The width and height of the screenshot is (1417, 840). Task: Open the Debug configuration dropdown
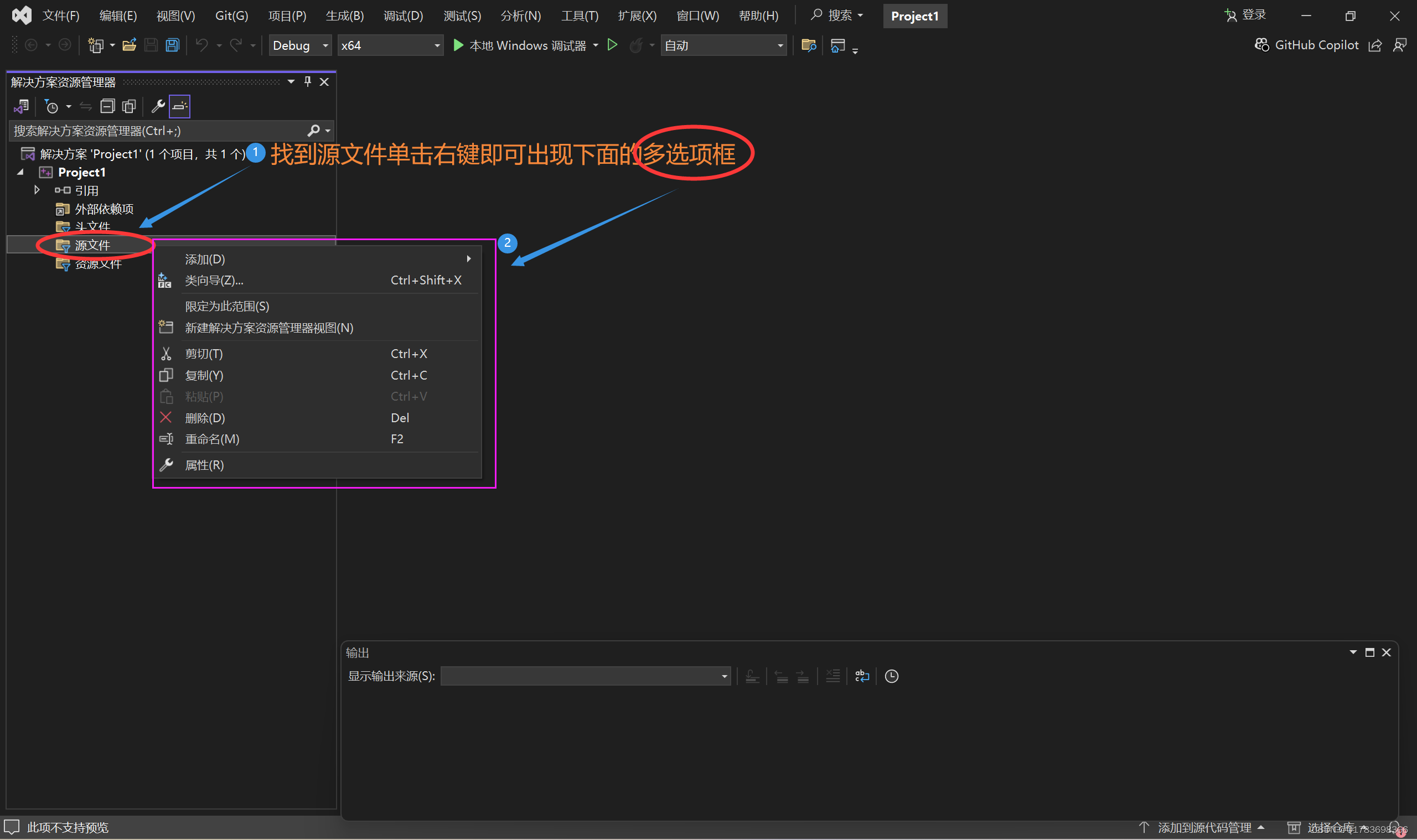click(x=300, y=45)
